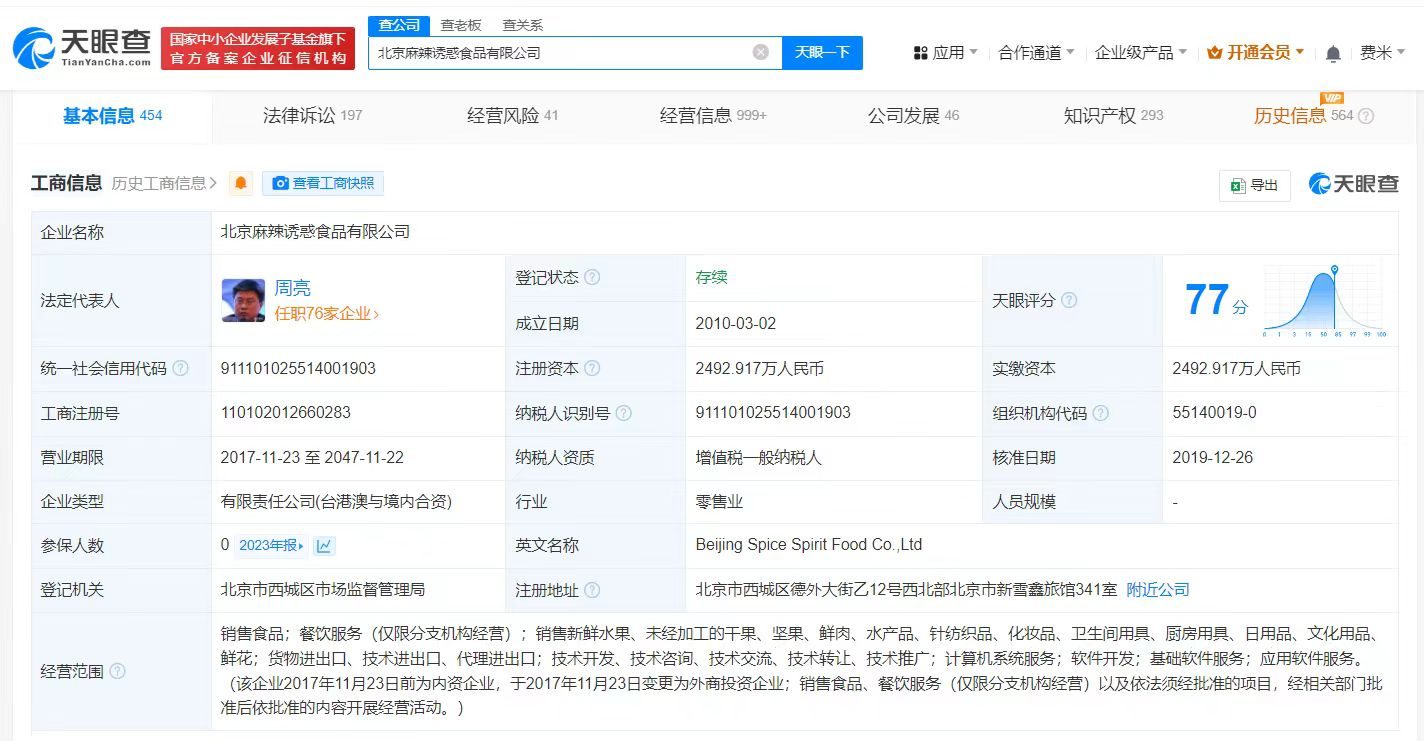Click the 天眼查 watermark logo above the table
The height and width of the screenshot is (741, 1424).
click(1352, 184)
